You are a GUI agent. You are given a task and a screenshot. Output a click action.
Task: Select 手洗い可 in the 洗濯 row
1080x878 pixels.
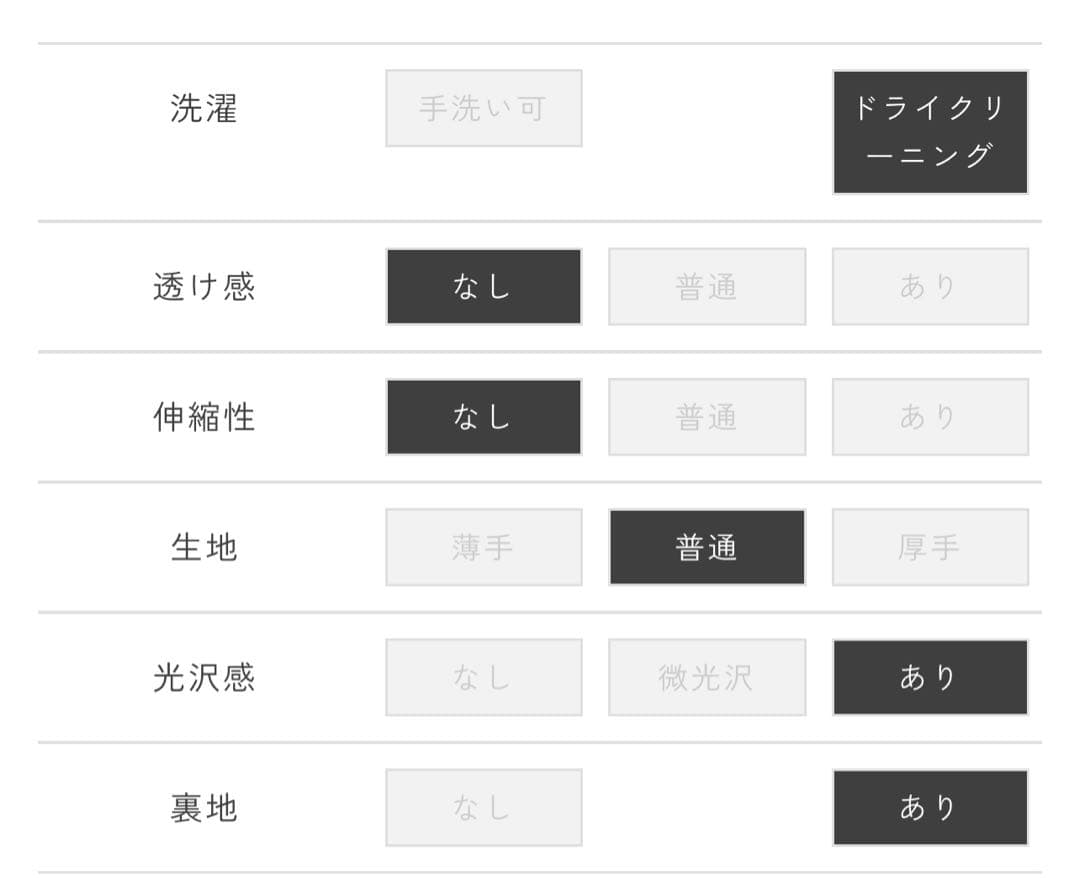click(483, 108)
